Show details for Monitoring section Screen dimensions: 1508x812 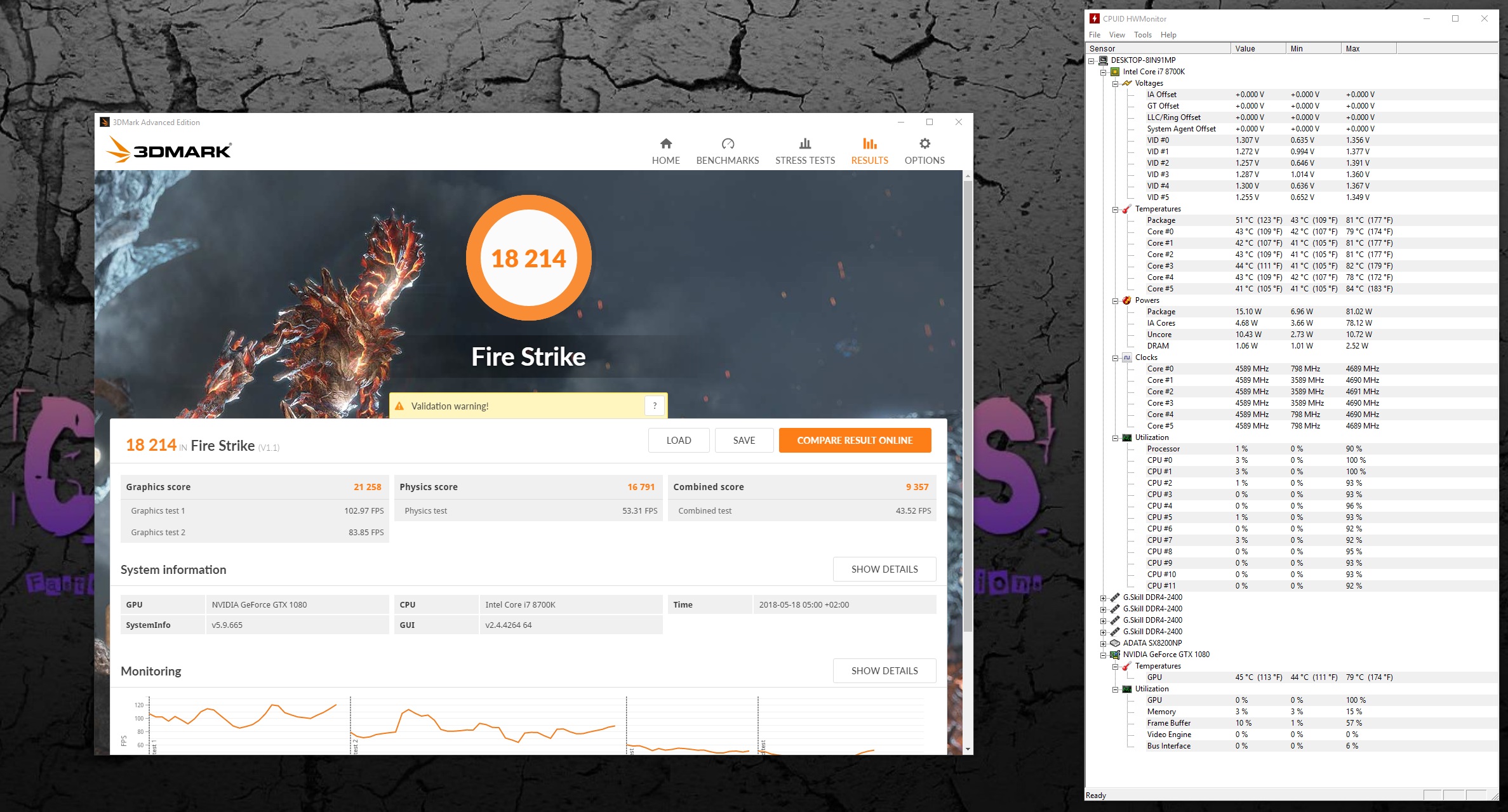pos(884,670)
